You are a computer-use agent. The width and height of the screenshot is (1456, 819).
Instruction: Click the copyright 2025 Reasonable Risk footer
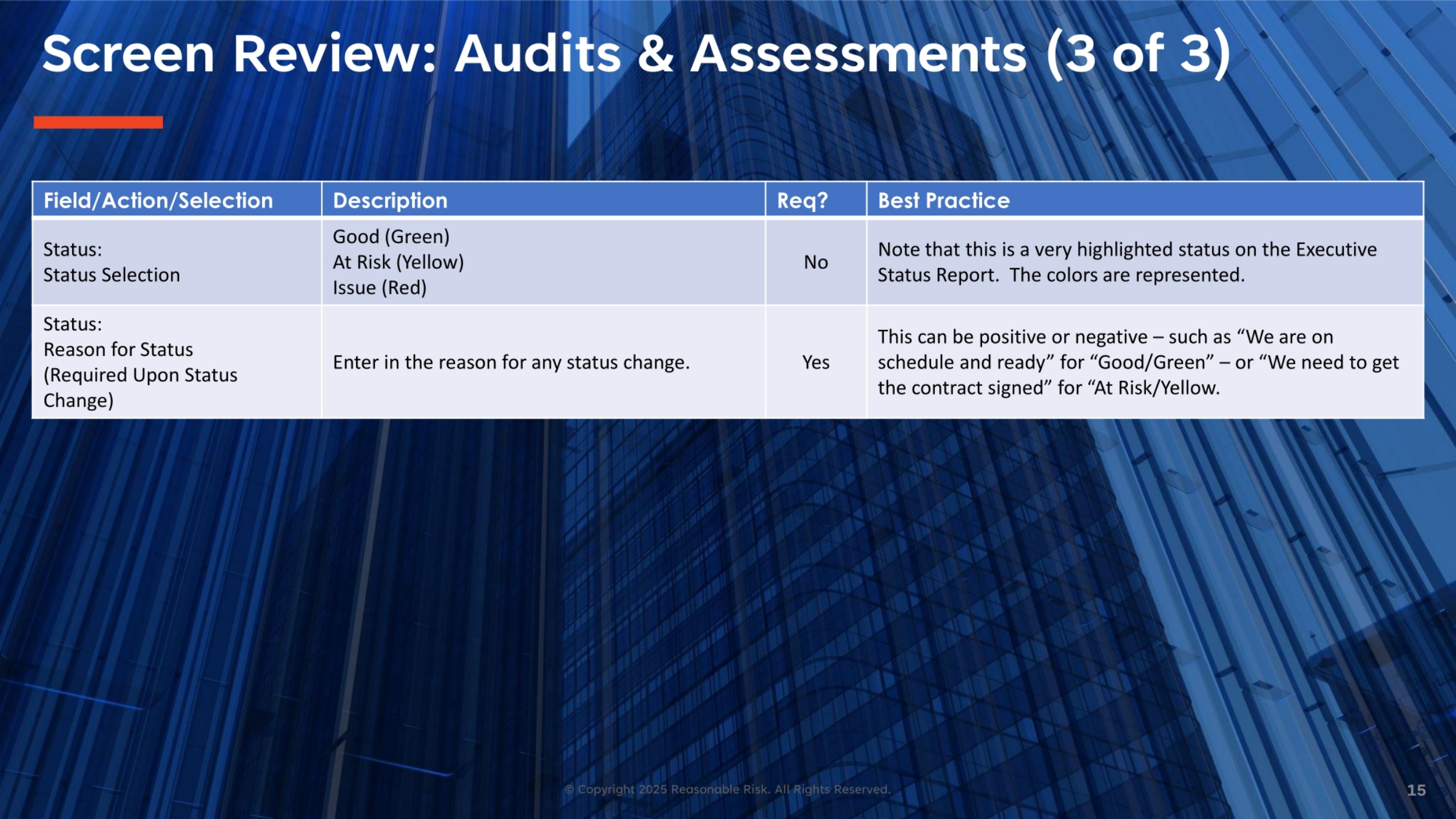(727, 789)
